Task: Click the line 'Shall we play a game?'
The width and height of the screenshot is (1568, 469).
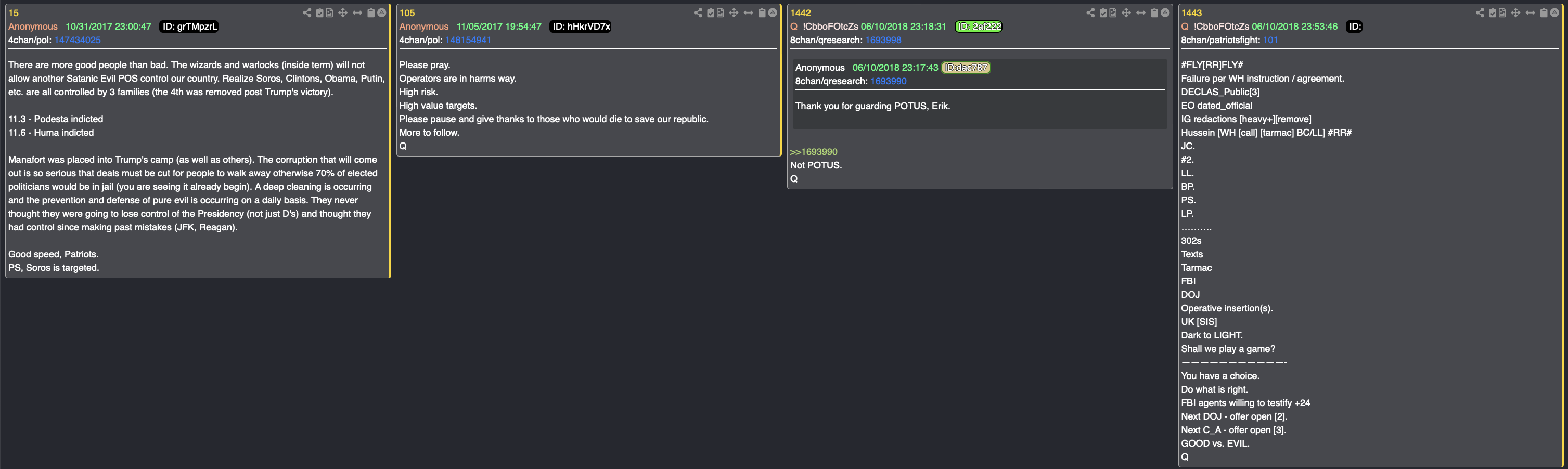Action: (x=1228, y=349)
